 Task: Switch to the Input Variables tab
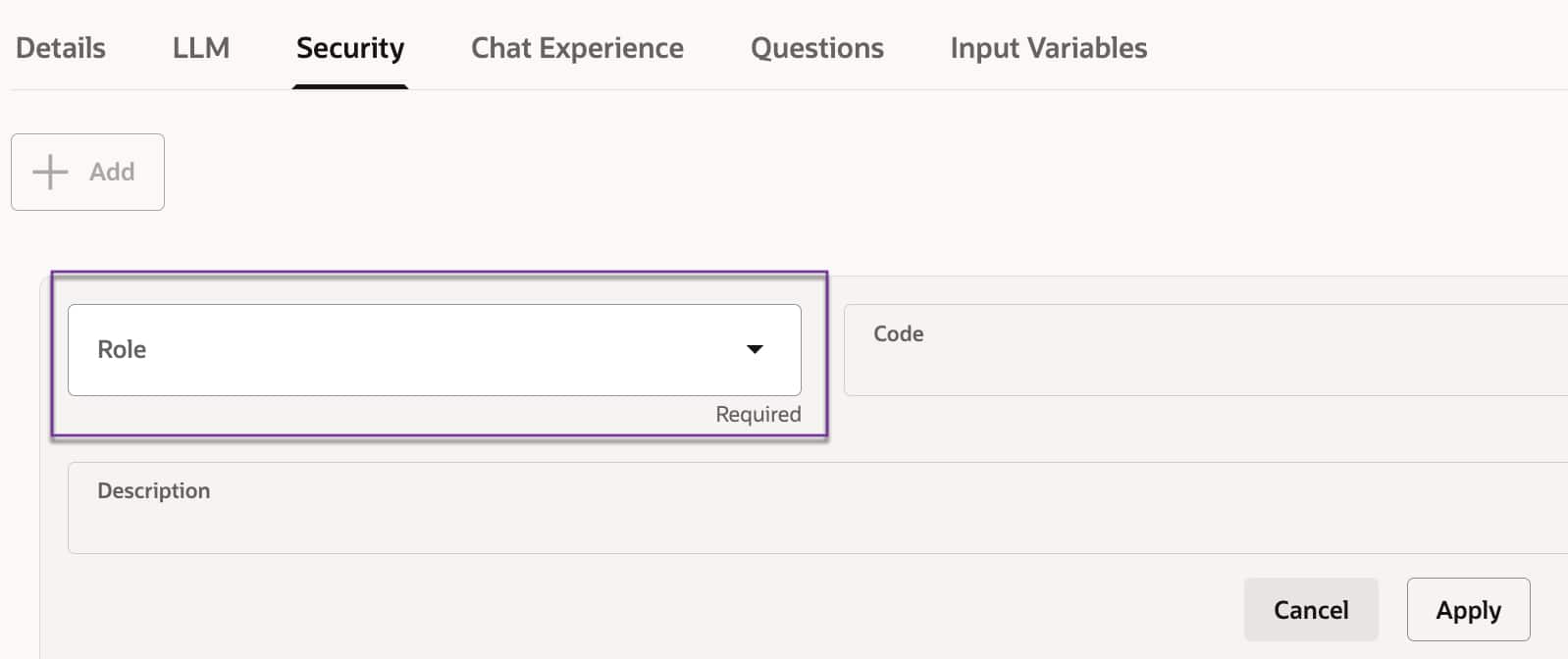(x=1048, y=48)
